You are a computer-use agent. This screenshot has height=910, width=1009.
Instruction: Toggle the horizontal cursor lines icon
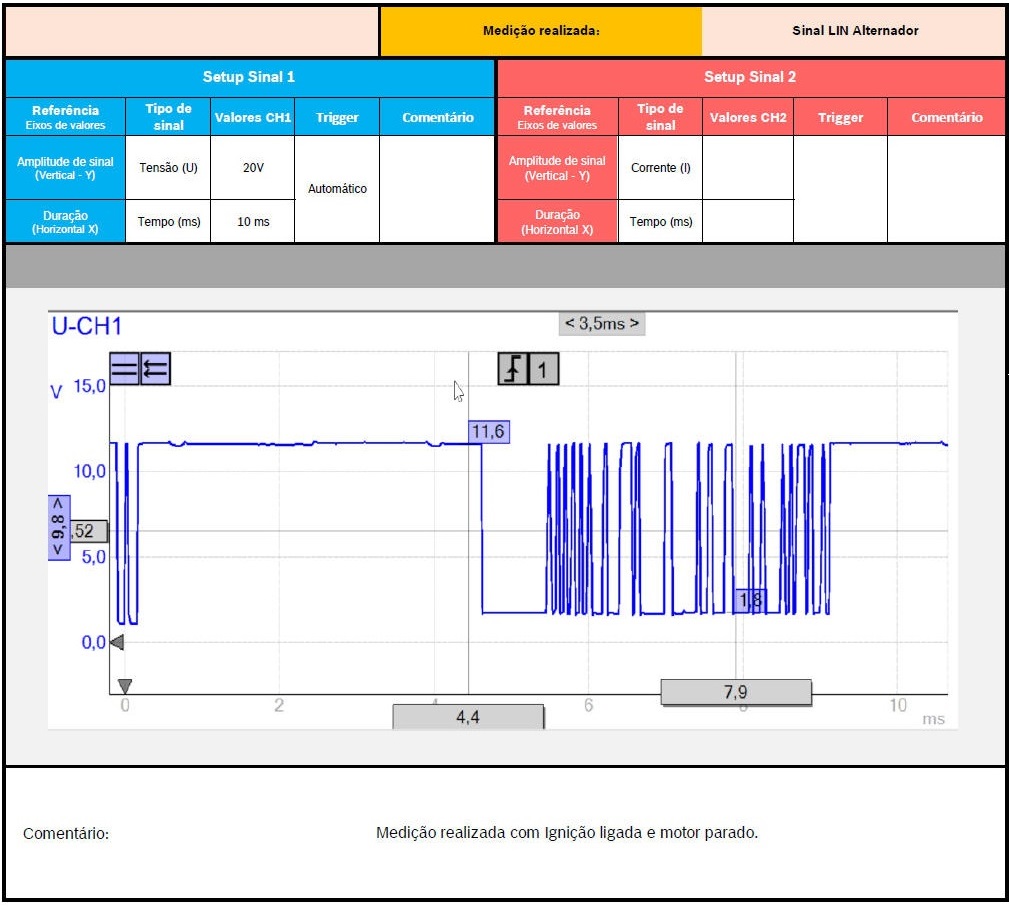click(124, 370)
